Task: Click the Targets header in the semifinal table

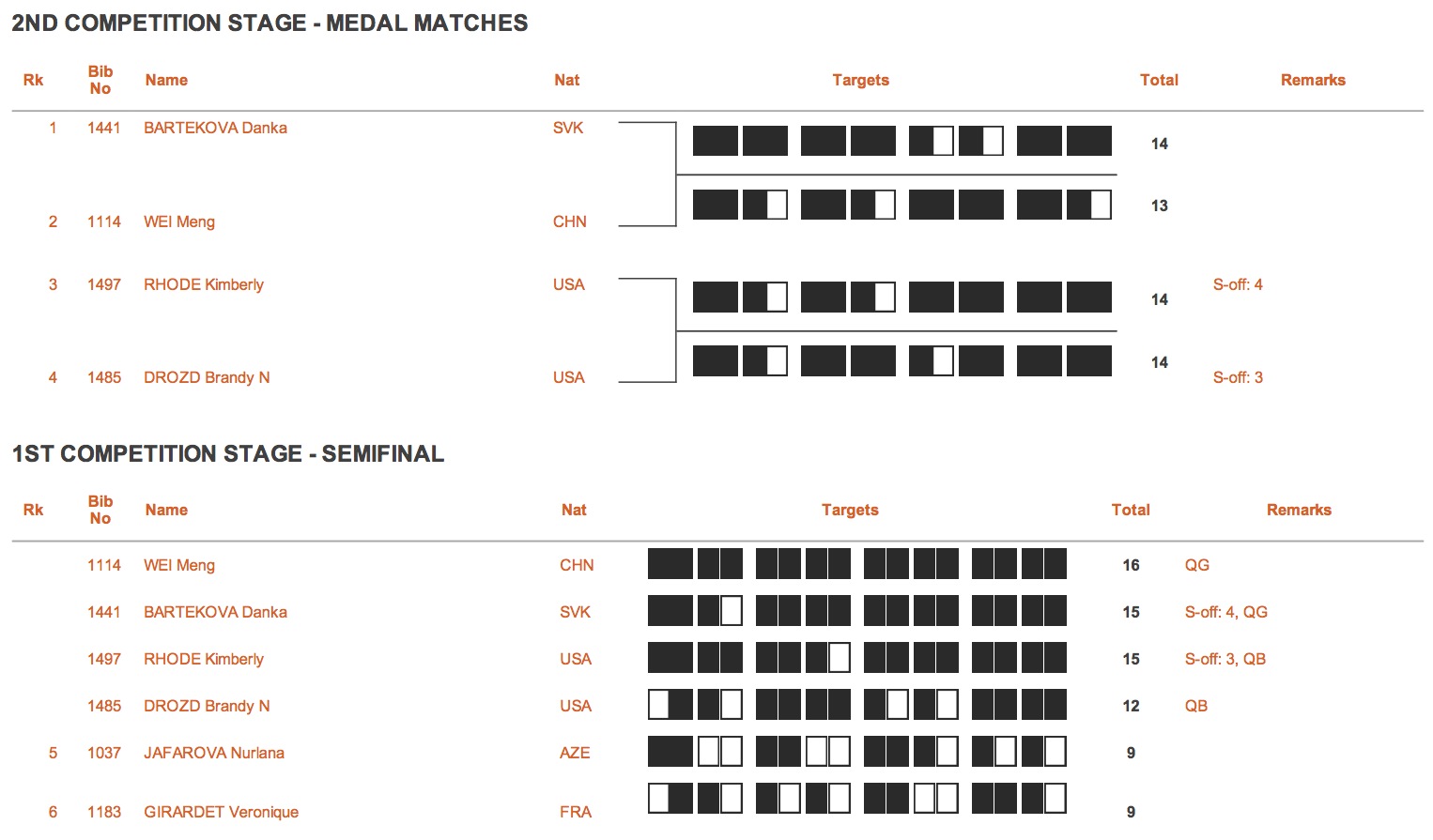Action: 850,510
